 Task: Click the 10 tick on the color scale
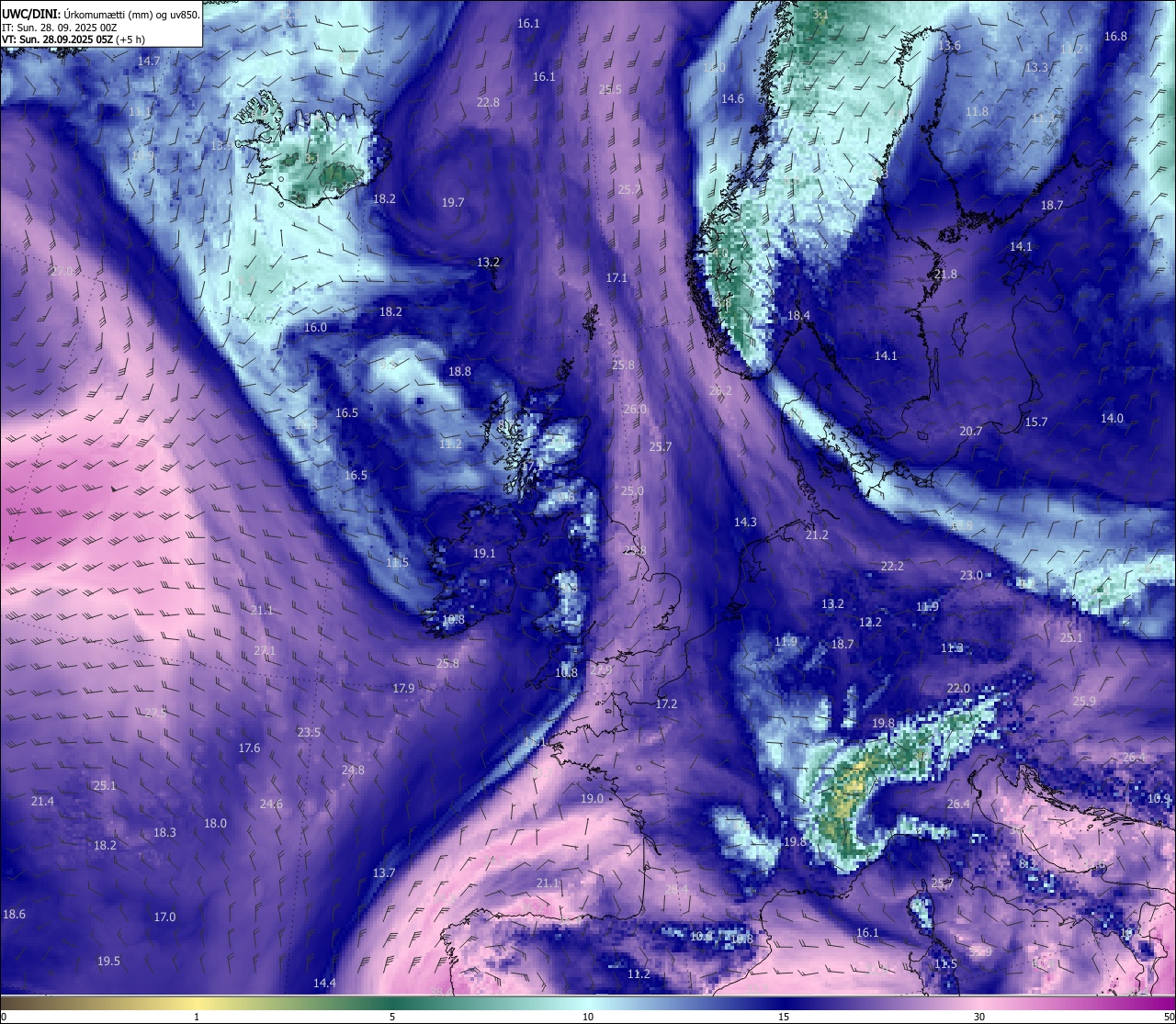pyautogui.click(x=588, y=1017)
